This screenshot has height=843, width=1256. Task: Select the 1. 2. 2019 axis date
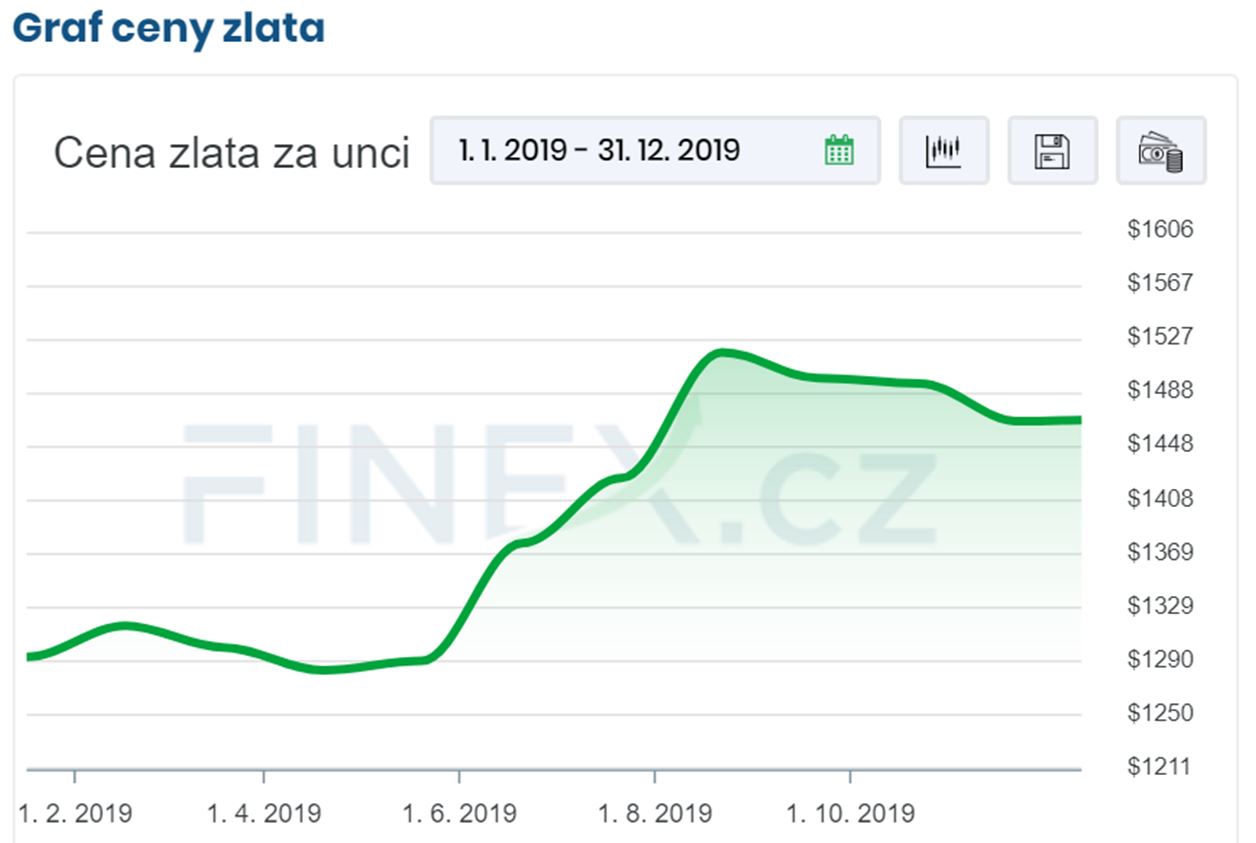pyautogui.click(x=75, y=813)
